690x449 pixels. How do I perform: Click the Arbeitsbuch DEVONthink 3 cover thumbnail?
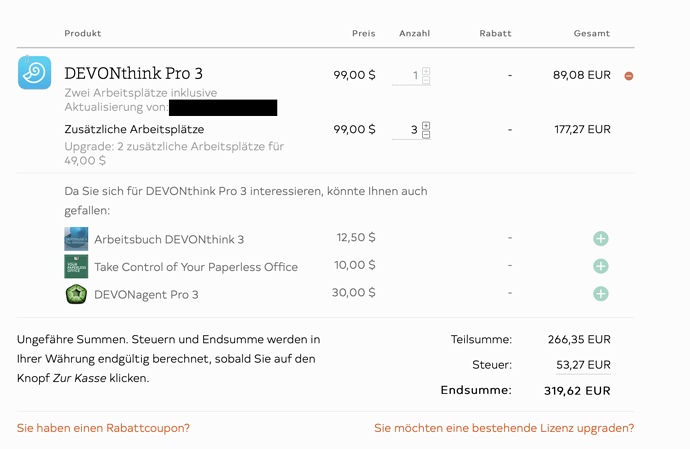click(x=76, y=239)
